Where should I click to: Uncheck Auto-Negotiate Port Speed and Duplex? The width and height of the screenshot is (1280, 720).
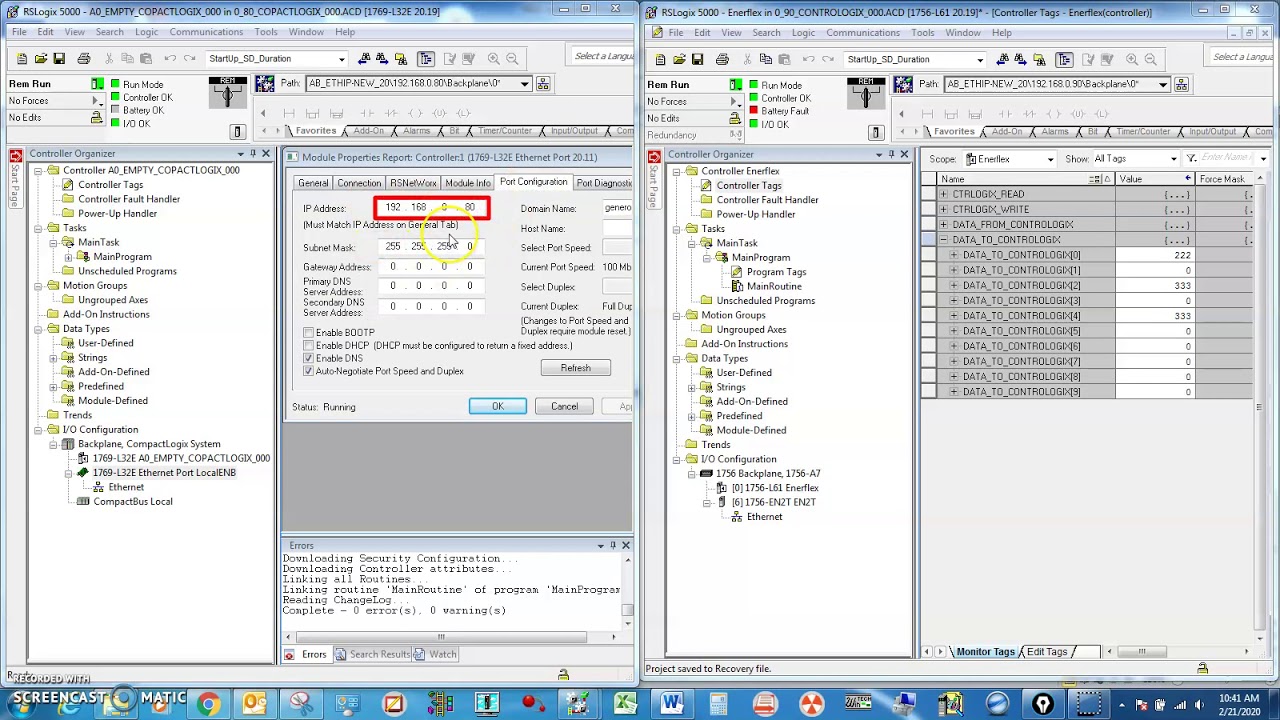pos(309,371)
